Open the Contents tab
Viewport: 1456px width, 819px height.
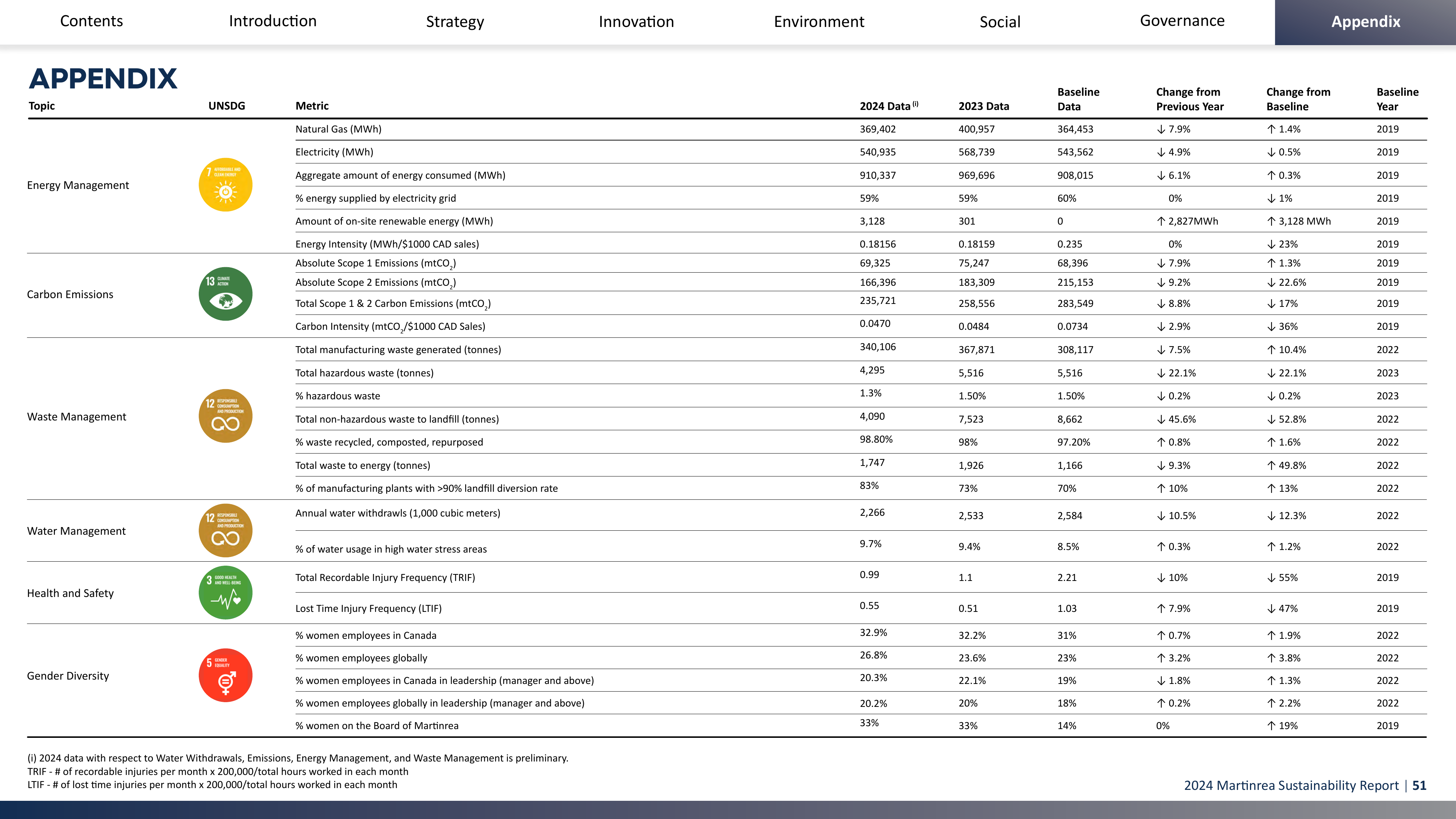coord(91,21)
